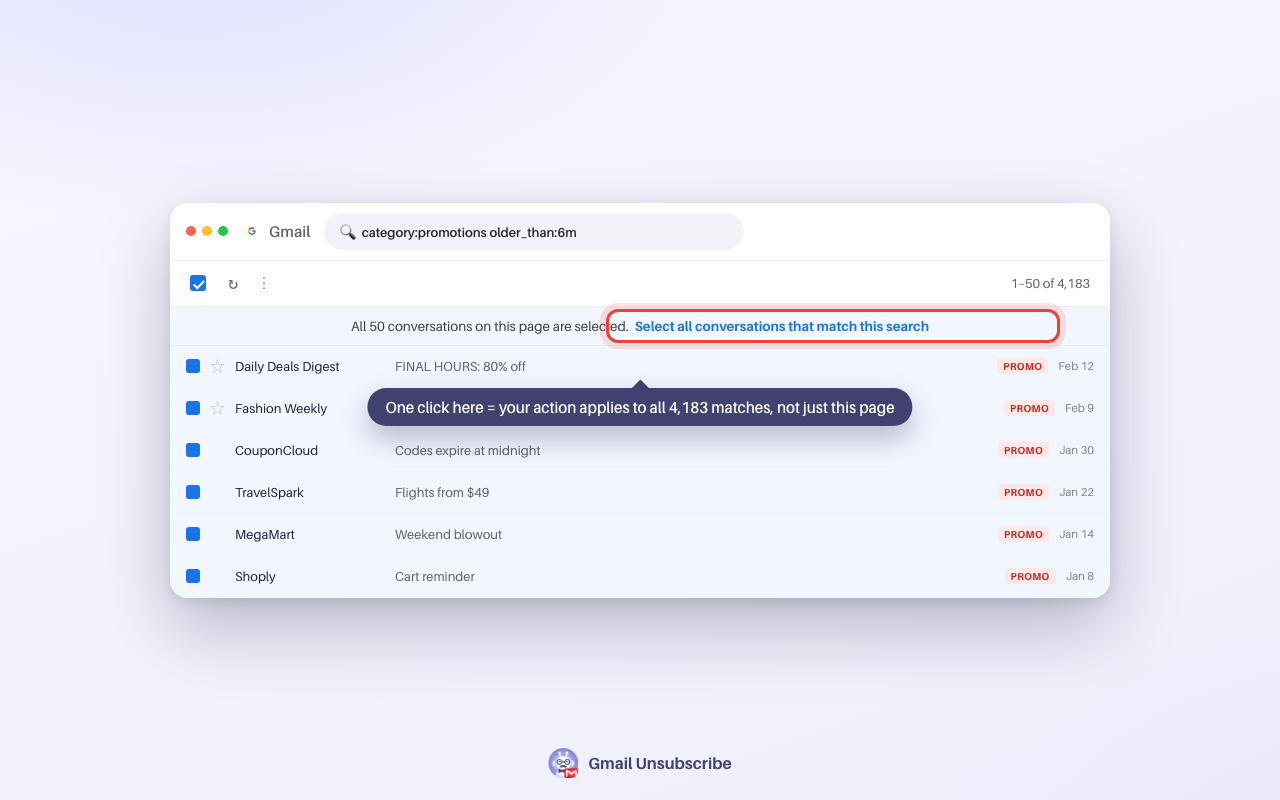Screen dimensions: 1280x800
Task: Click the PROMO label on Shoply
Action: (x=1030, y=576)
